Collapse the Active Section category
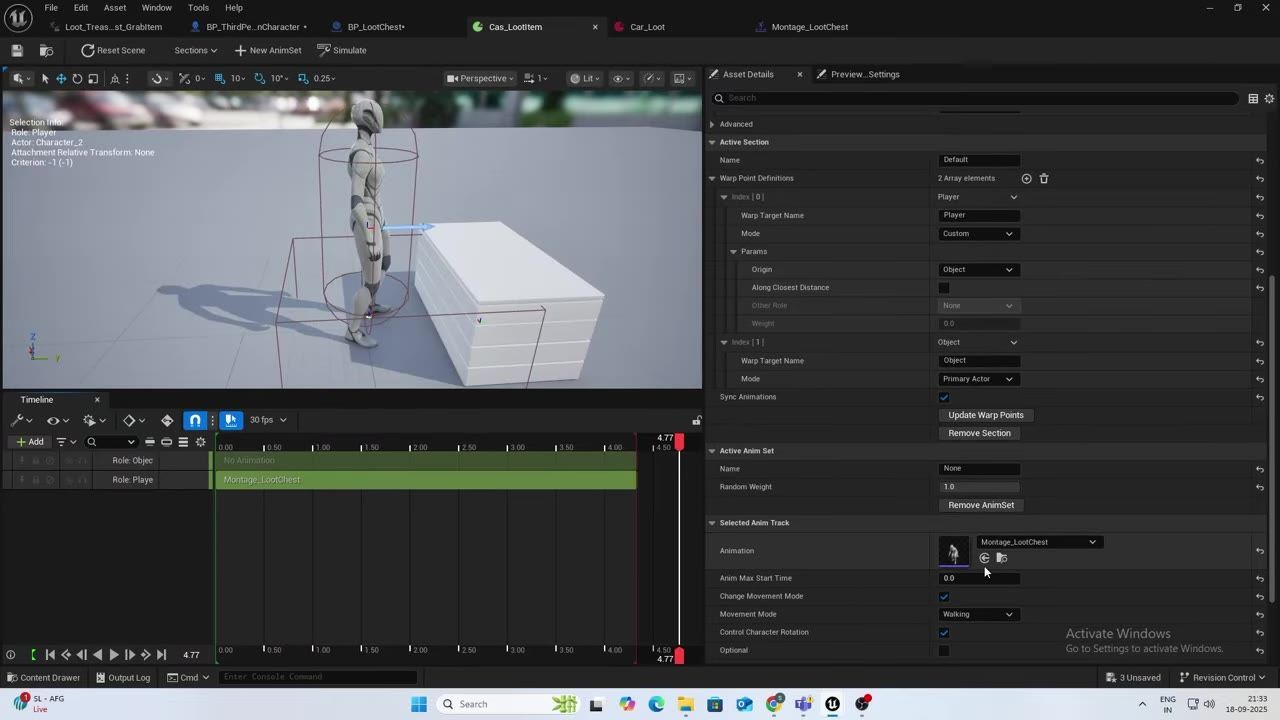Image resolution: width=1280 pixels, height=720 pixels. [712, 142]
